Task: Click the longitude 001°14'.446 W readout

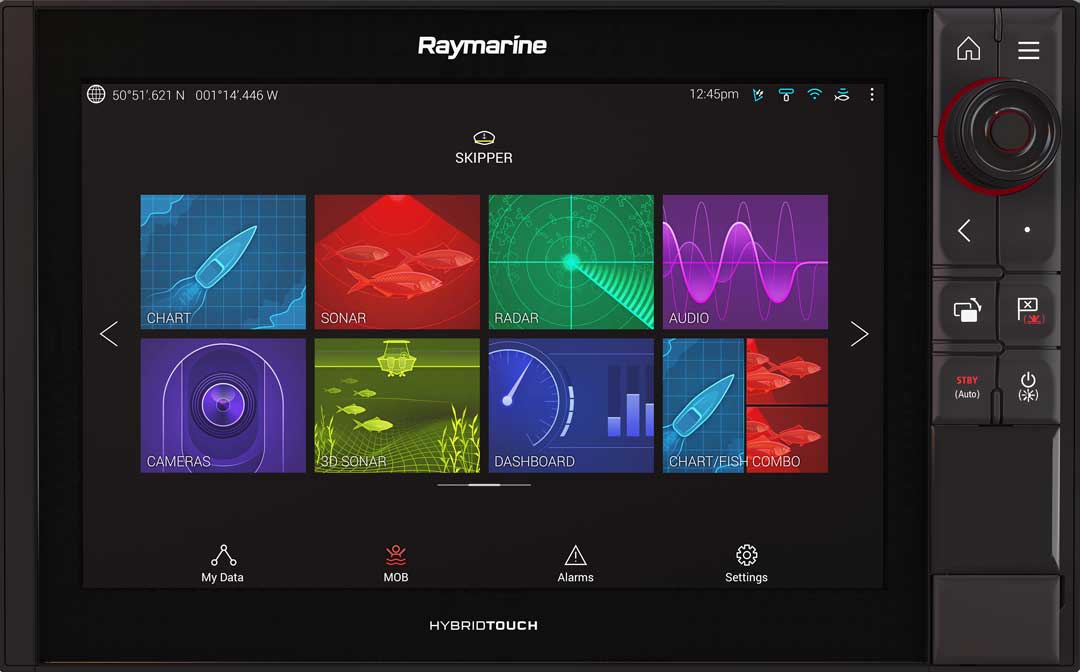Action: coord(236,95)
